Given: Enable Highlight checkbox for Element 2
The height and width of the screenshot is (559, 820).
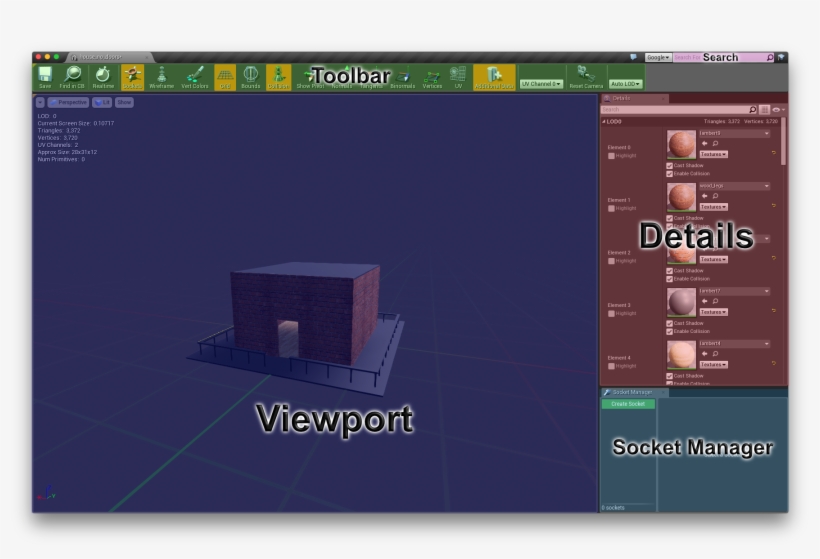Looking at the screenshot, I should (x=611, y=261).
